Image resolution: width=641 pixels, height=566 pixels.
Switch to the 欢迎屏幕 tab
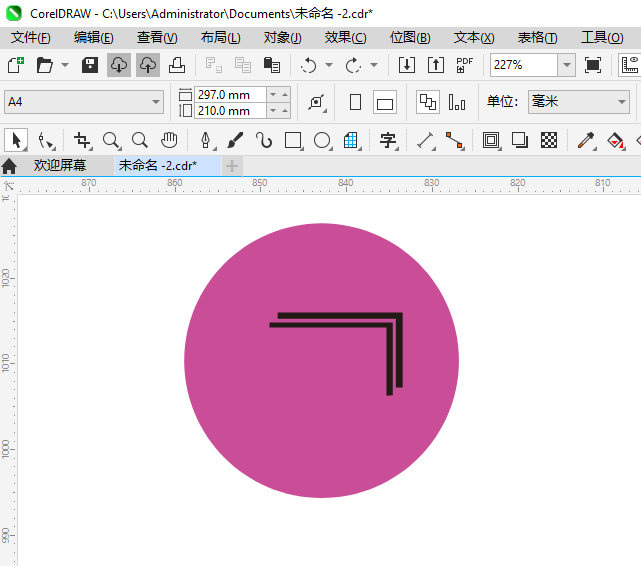click(60, 166)
